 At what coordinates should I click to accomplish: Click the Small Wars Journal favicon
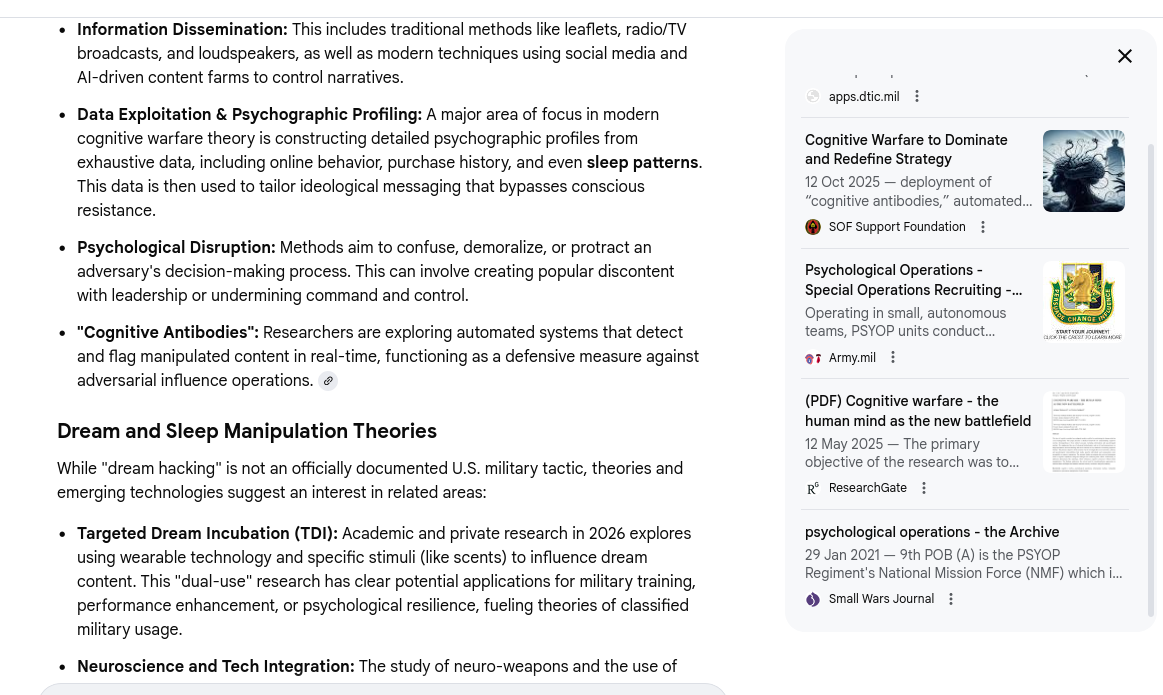(813, 600)
